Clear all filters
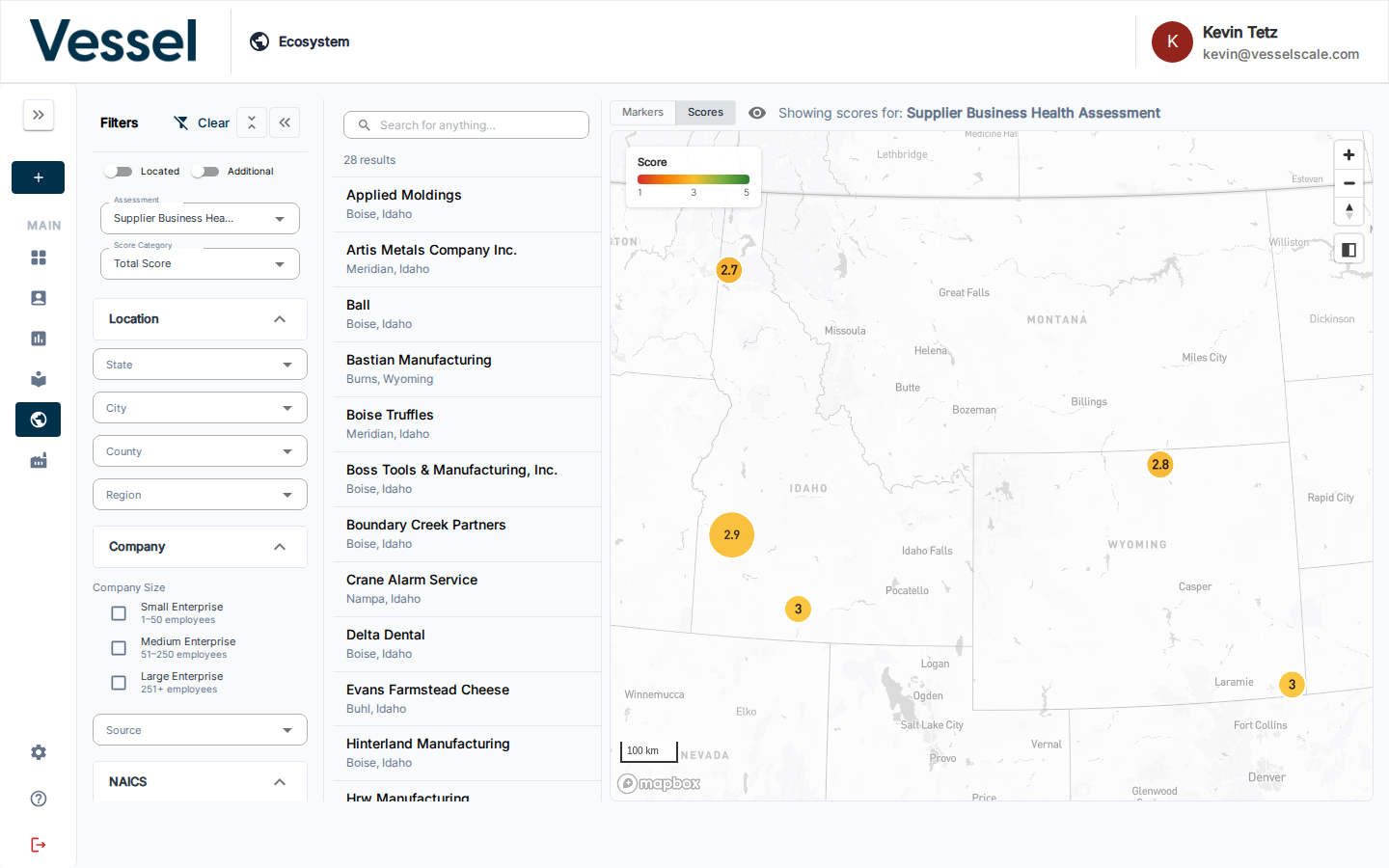 202,122
